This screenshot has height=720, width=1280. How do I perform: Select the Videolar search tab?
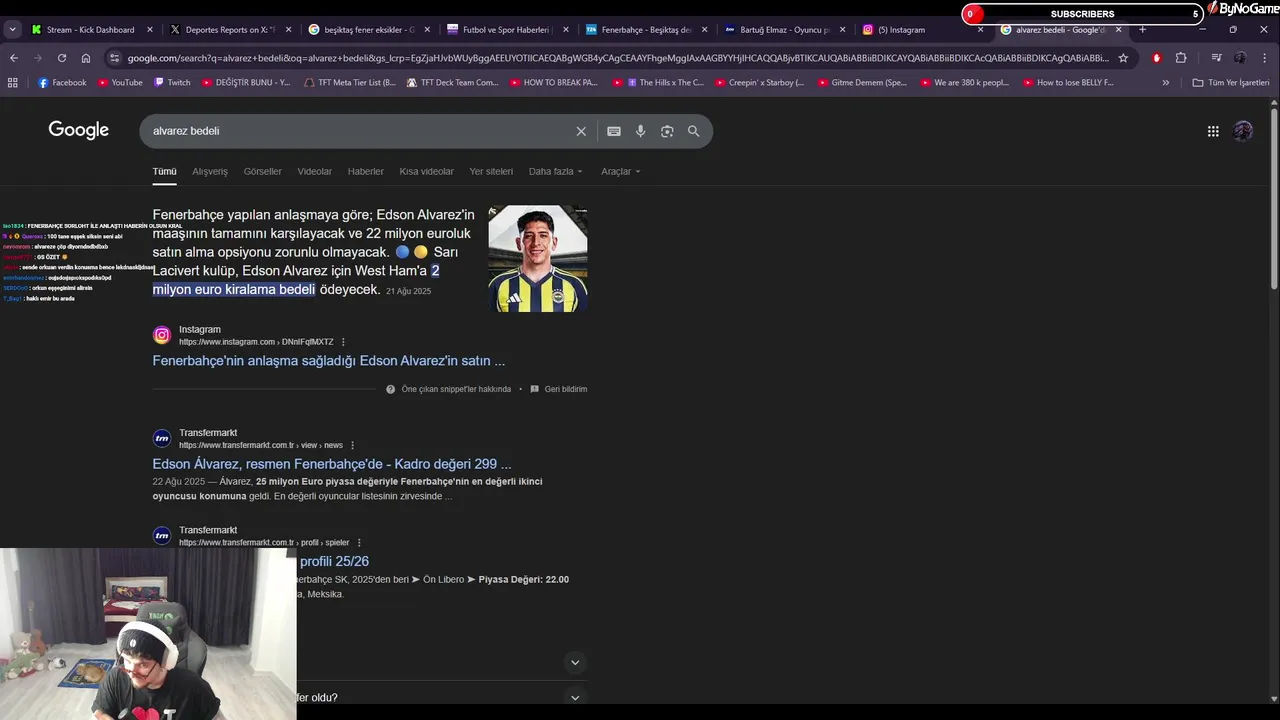(314, 171)
